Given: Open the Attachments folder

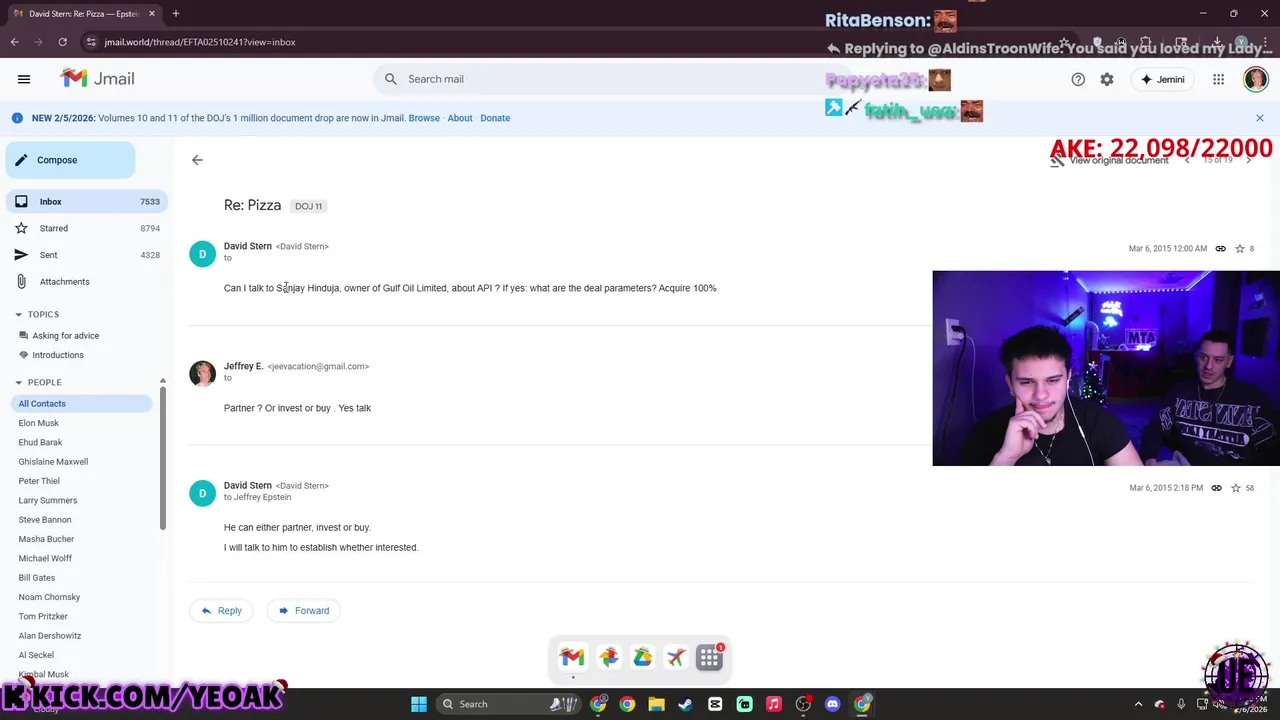Looking at the screenshot, I should click(86, 282).
